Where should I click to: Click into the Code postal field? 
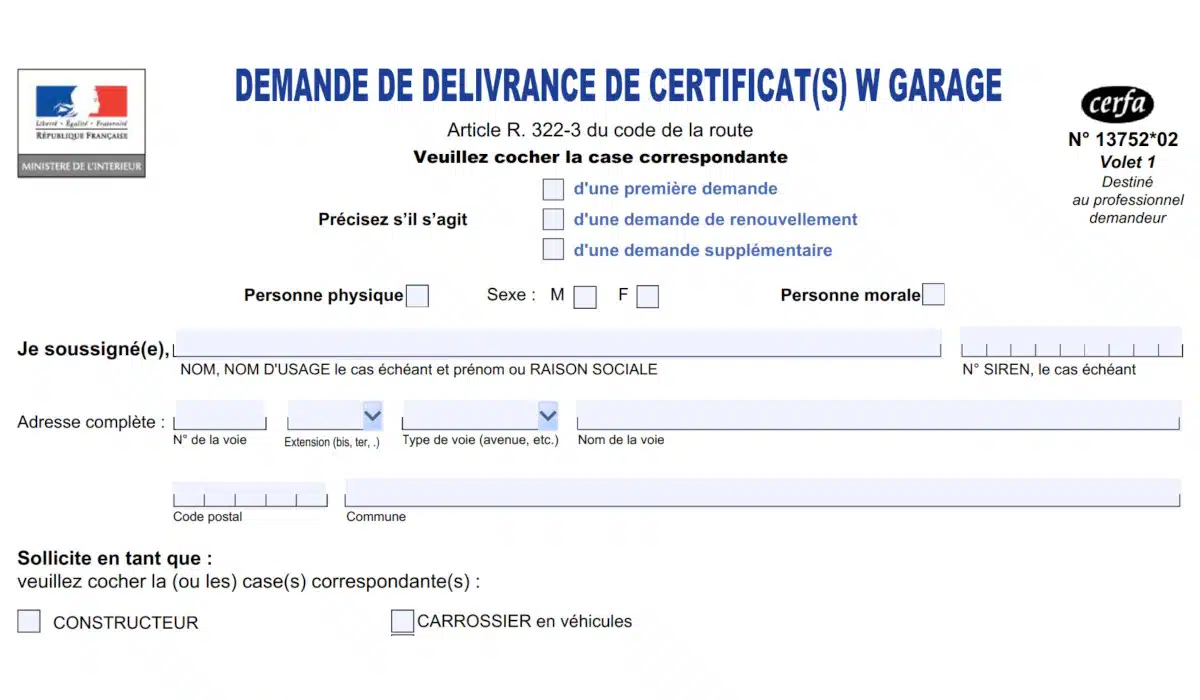click(249, 495)
